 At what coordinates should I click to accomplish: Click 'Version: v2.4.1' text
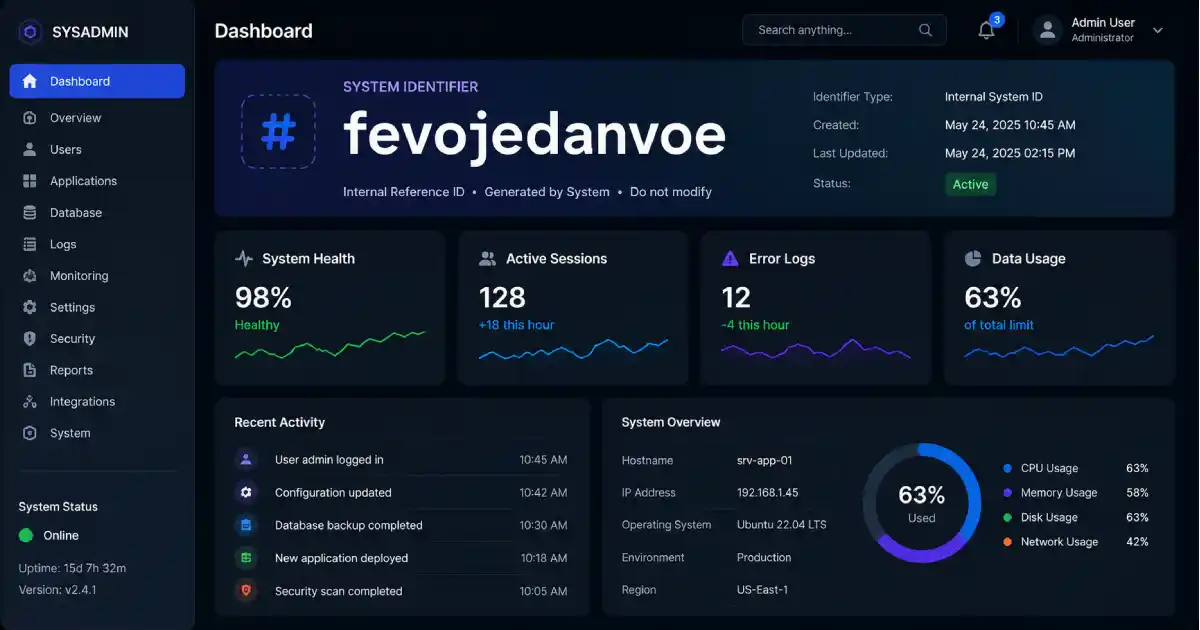coord(58,590)
